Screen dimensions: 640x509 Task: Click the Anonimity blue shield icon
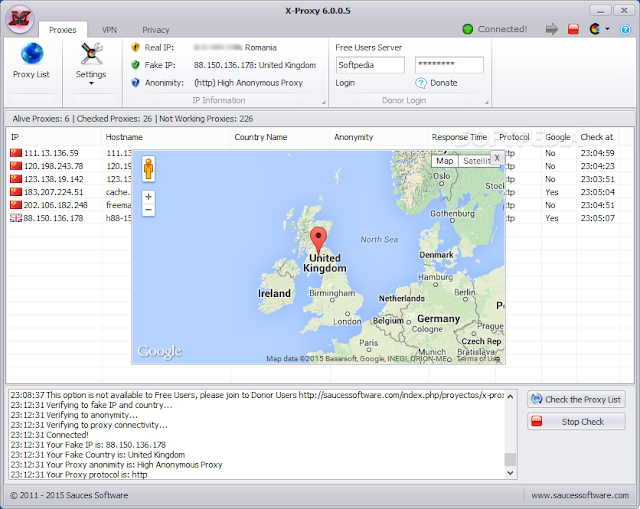click(x=136, y=82)
